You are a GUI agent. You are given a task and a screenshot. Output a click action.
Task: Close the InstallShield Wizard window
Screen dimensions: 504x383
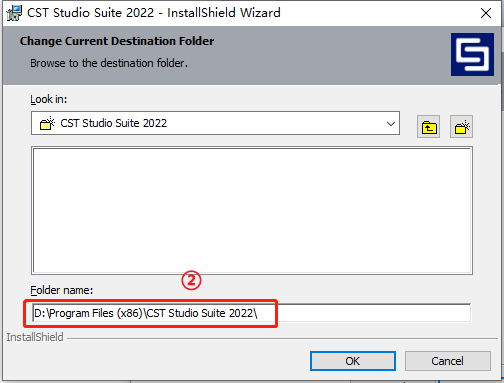486,13
